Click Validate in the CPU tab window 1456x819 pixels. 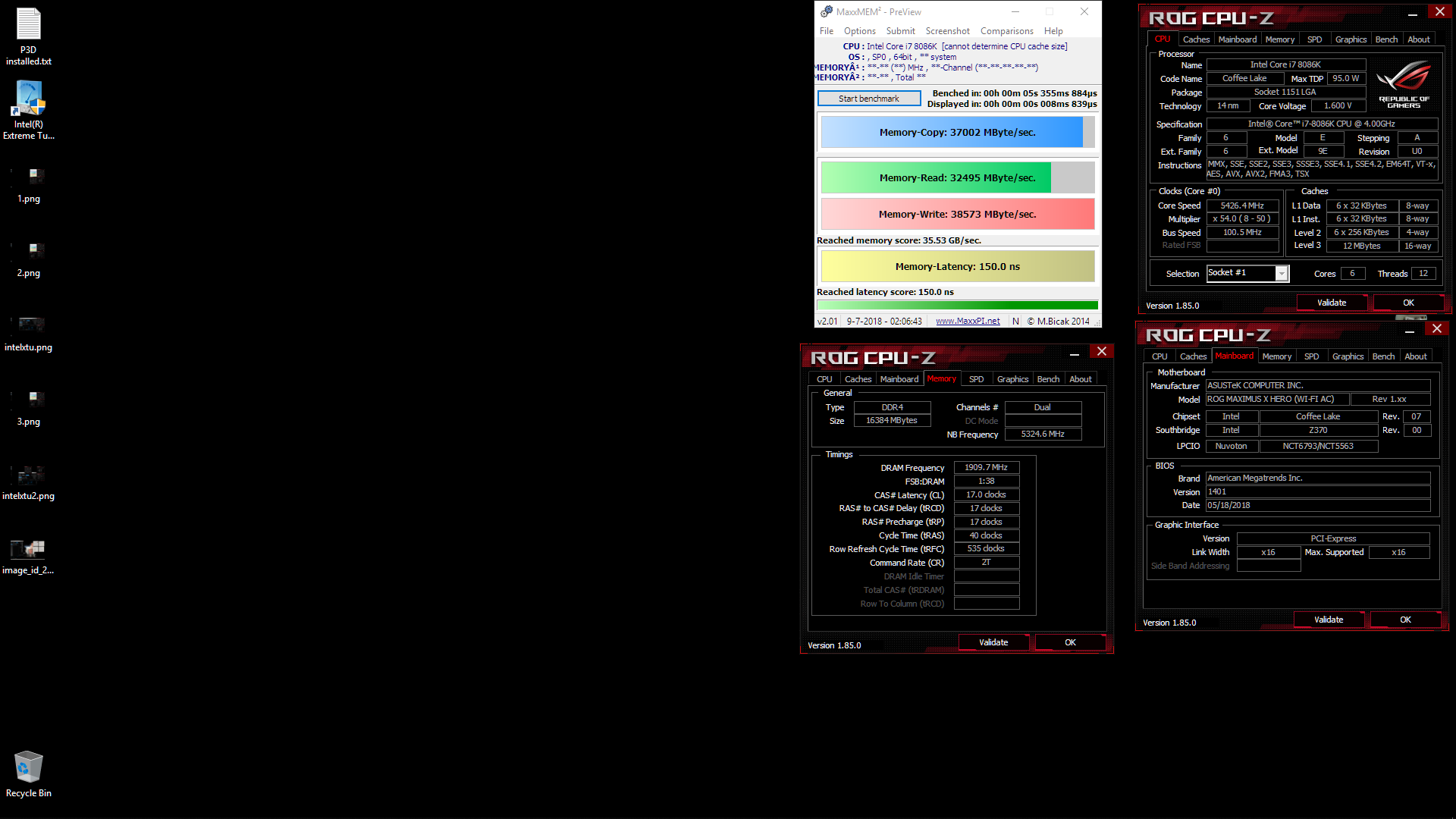(1332, 303)
